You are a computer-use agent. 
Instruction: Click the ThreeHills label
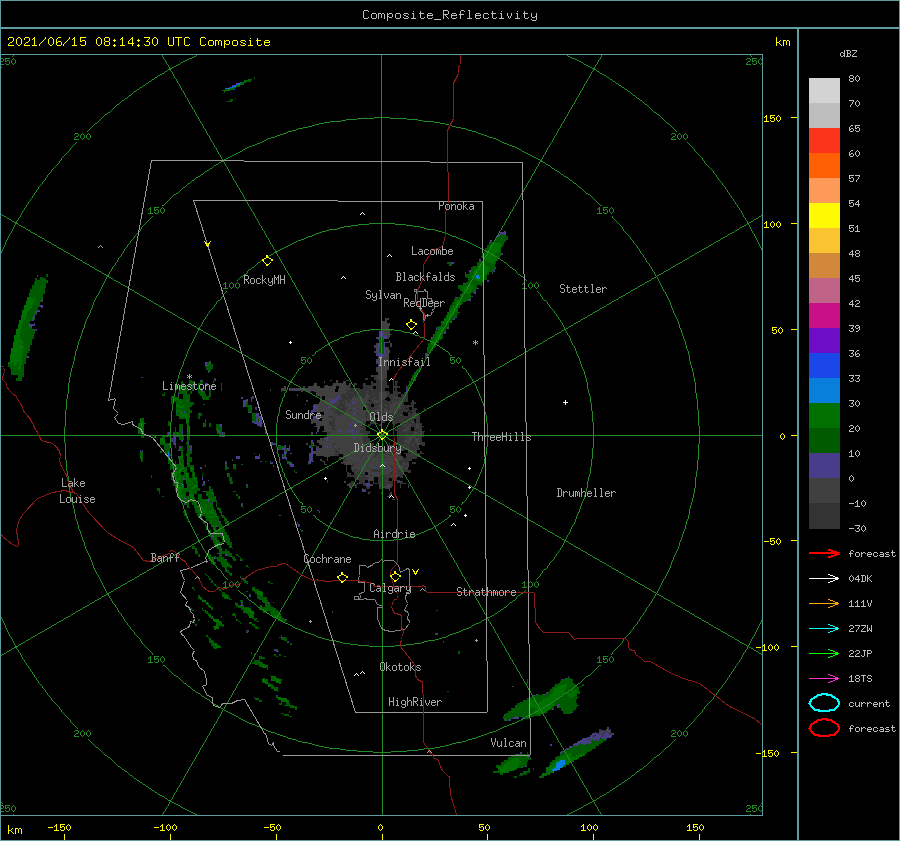[501, 437]
